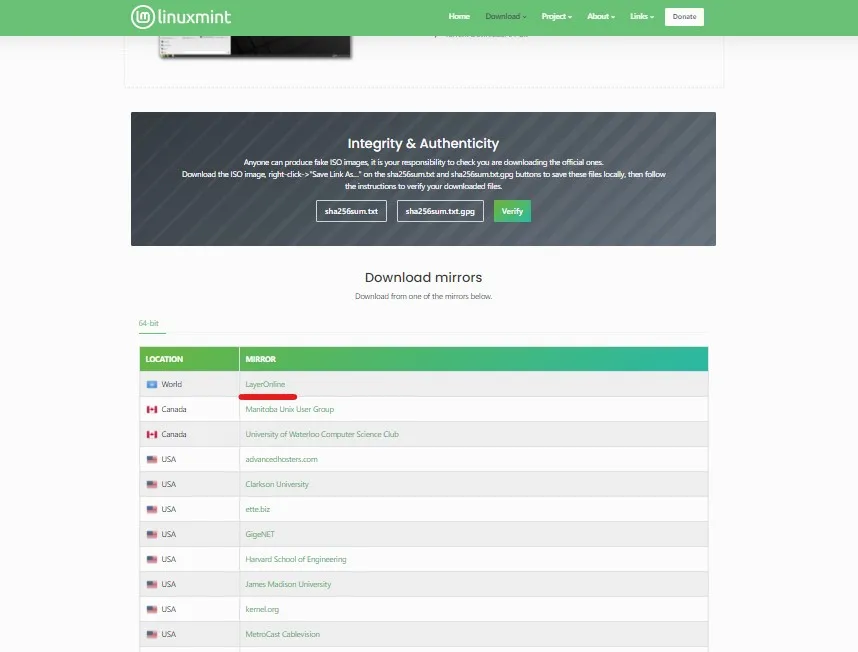
Task: Open University of Waterloo mirror link
Action: coord(322,434)
